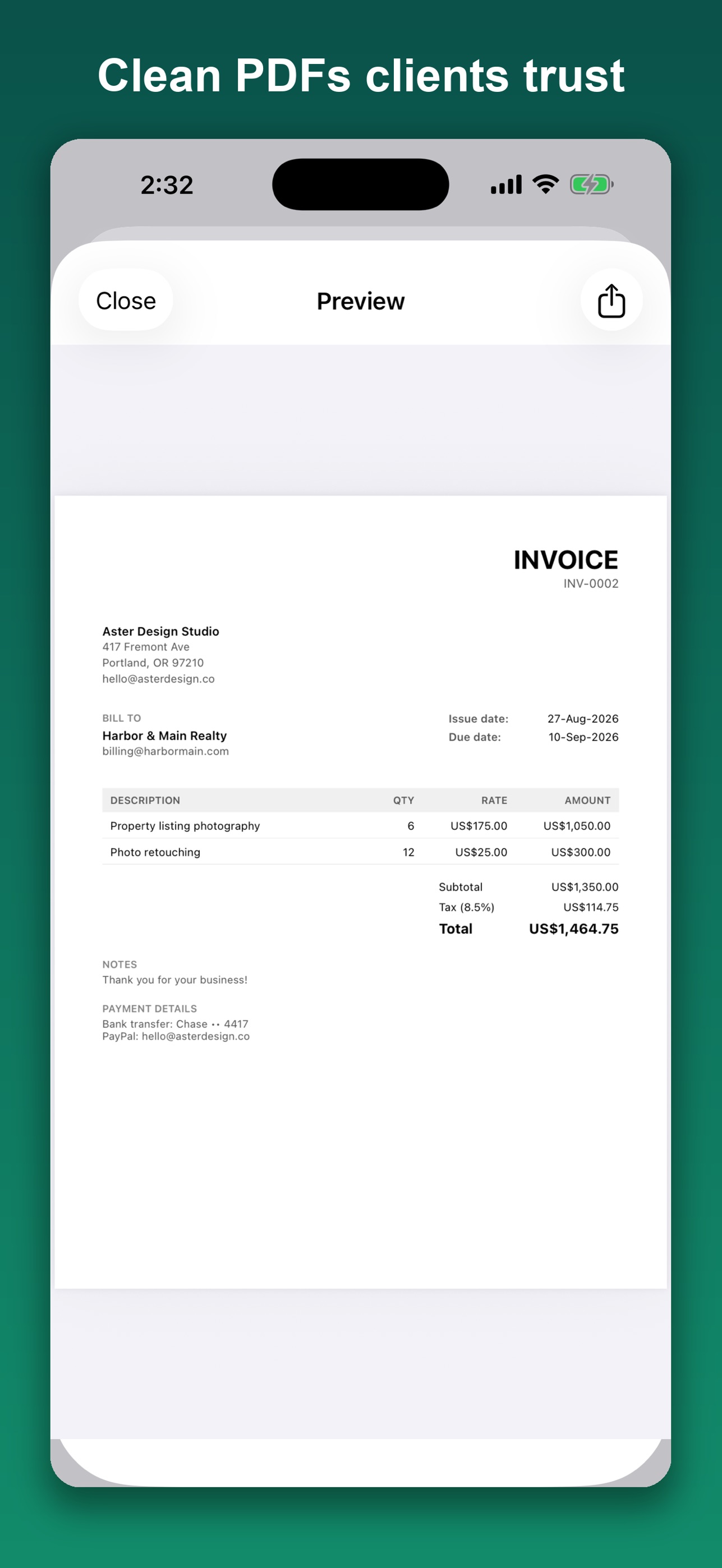722x1568 pixels.
Task: Tap the share icon in Preview header
Action: coord(611,301)
